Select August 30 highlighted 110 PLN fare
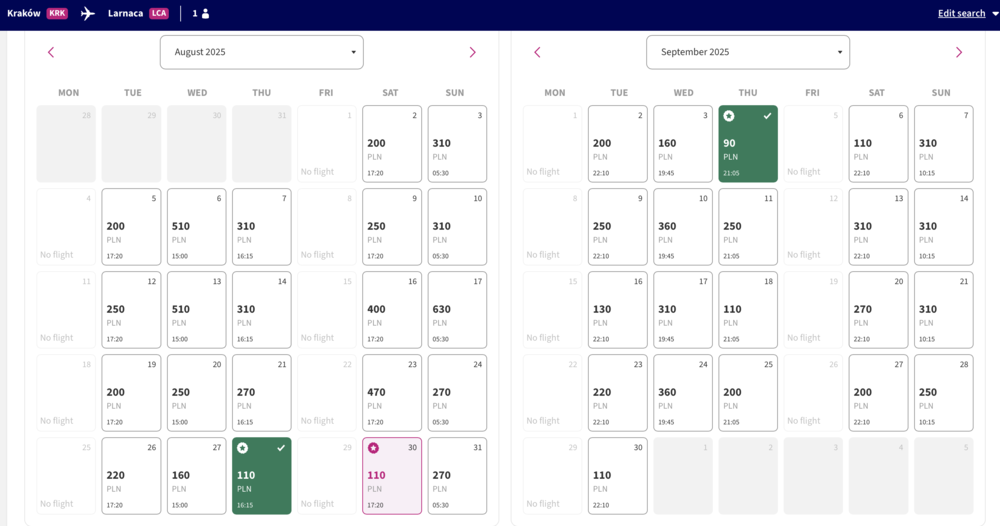 pos(392,476)
